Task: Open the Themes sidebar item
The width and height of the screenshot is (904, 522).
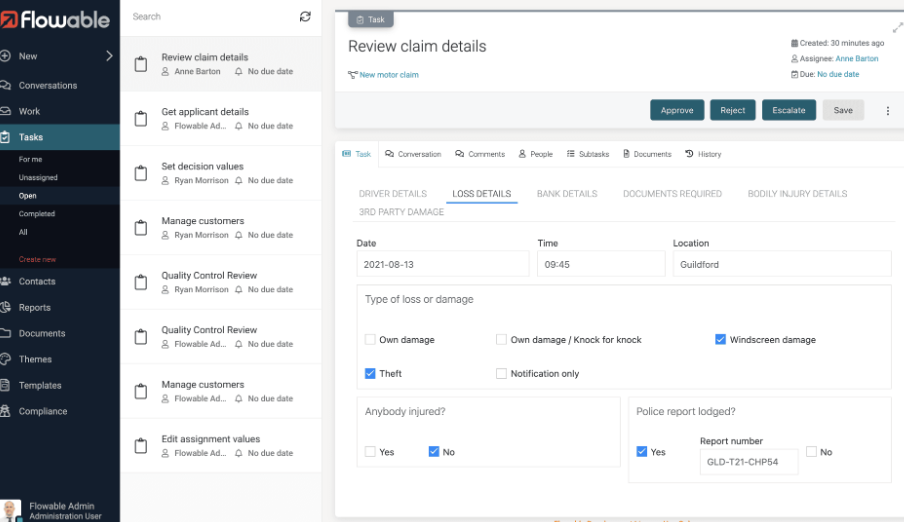Action: [x=35, y=359]
